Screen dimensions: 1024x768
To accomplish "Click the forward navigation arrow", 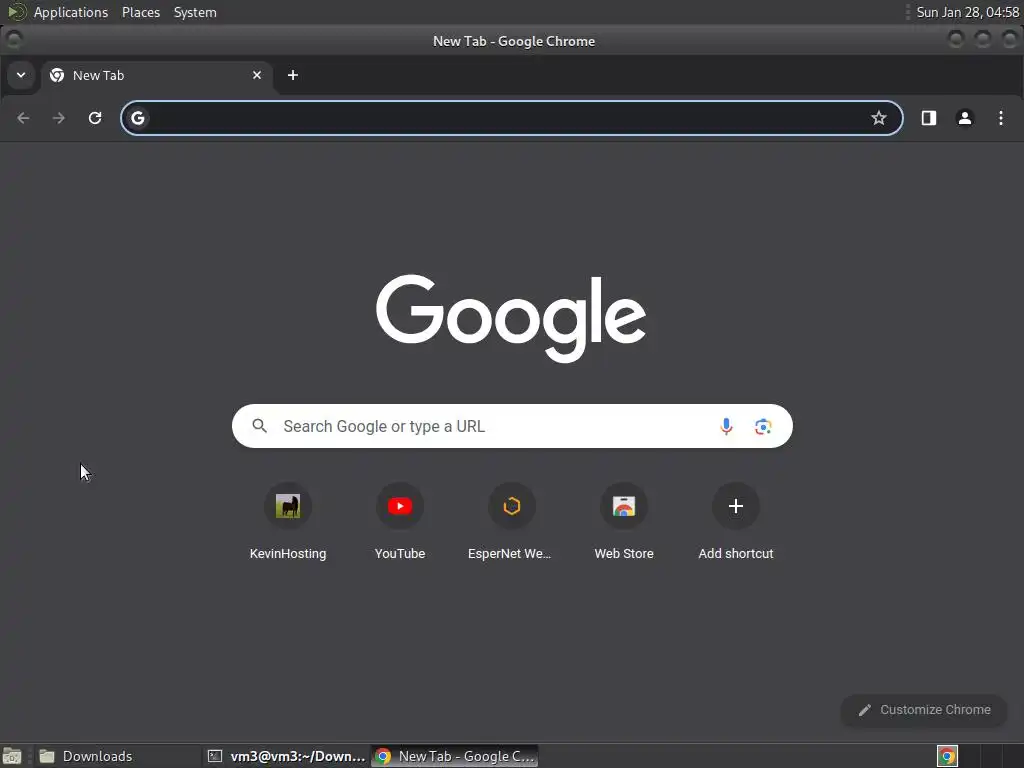I will pyautogui.click(x=59, y=118).
